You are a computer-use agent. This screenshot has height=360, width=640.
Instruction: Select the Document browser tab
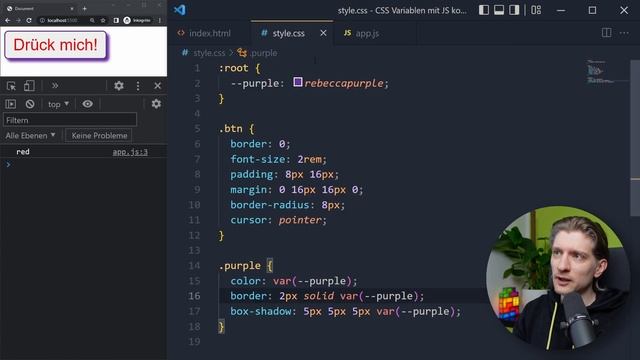click(x=40, y=8)
